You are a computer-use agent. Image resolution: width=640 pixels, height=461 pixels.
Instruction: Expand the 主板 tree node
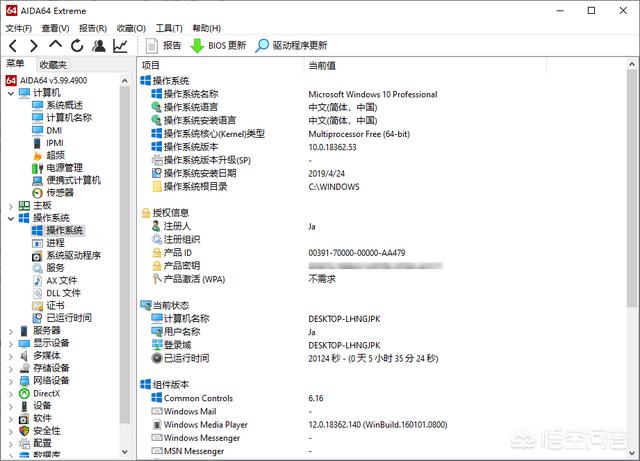[x=11, y=206]
